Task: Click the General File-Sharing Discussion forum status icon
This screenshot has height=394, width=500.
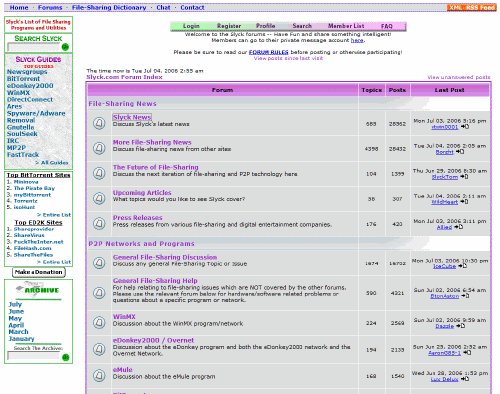Action: (99, 263)
